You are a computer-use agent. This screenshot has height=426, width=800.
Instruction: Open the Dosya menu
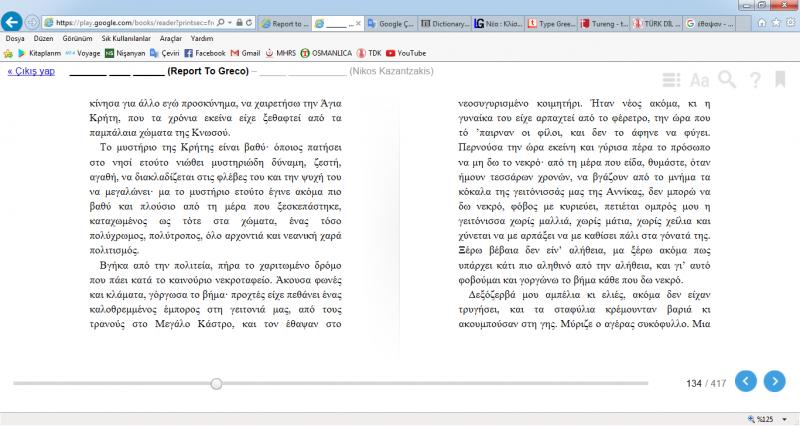coord(15,38)
